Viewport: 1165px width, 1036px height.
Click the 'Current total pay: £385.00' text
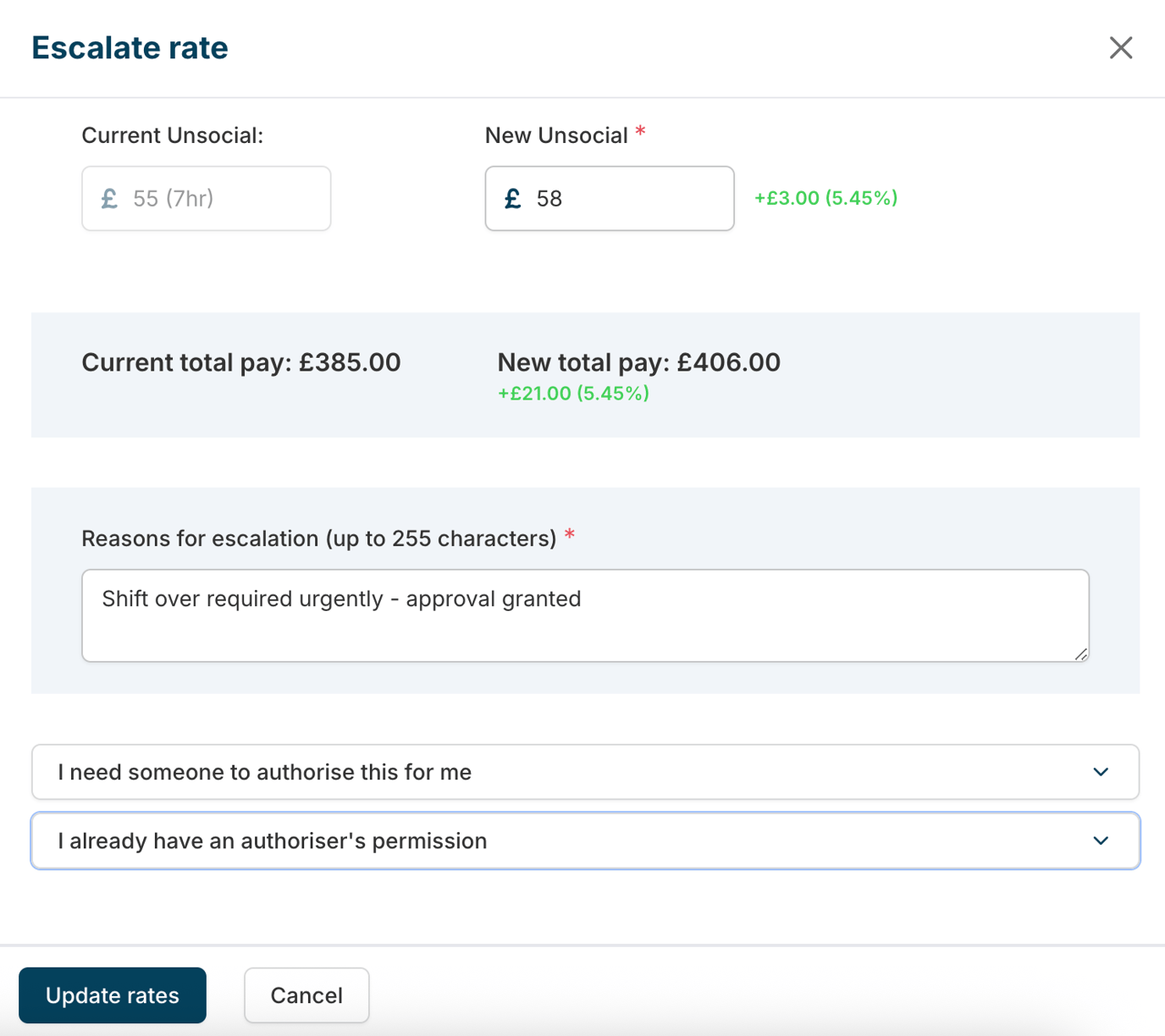[x=240, y=362]
